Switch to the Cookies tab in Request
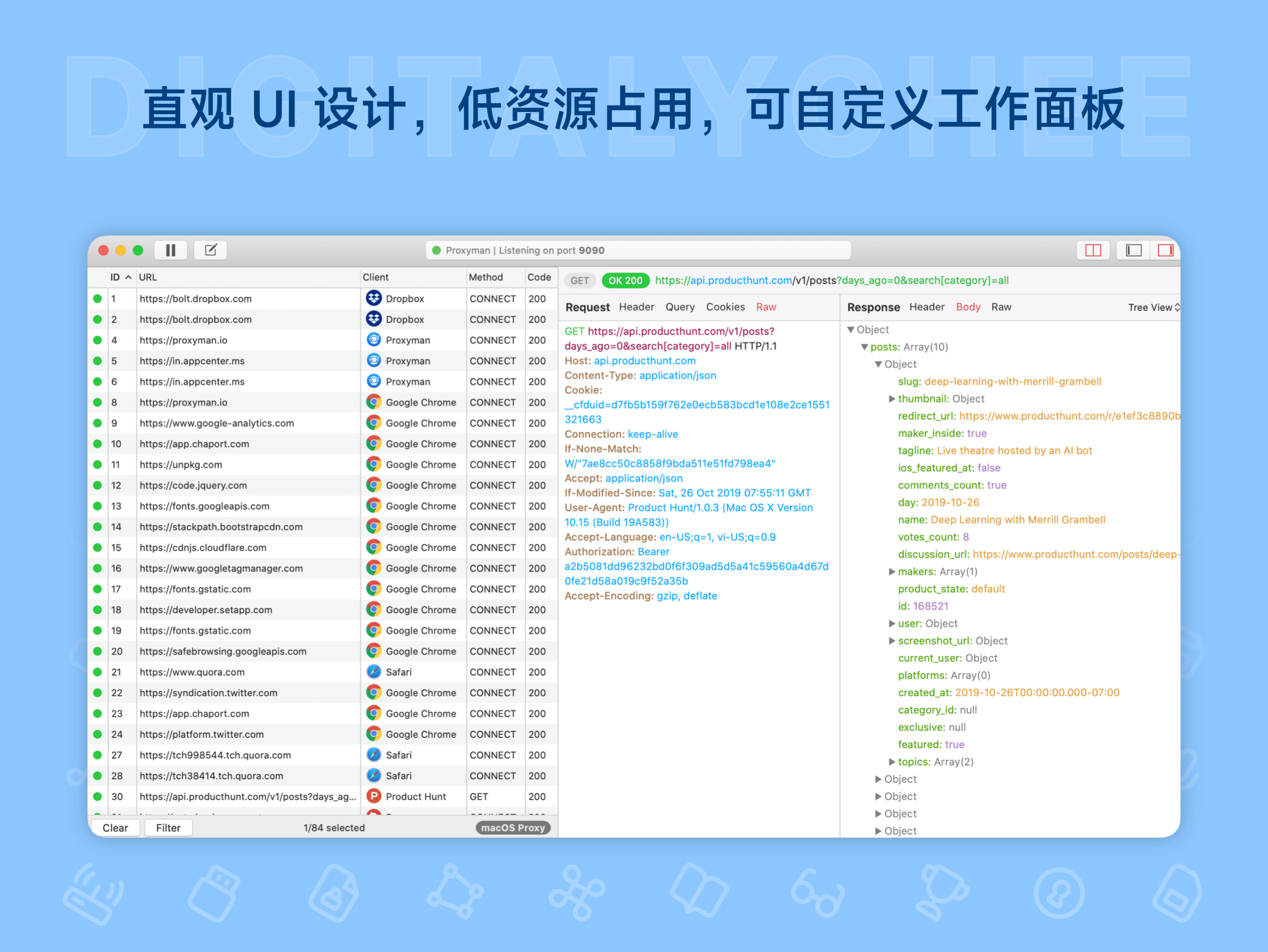This screenshot has width=1268, height=952. coord(725,307)
